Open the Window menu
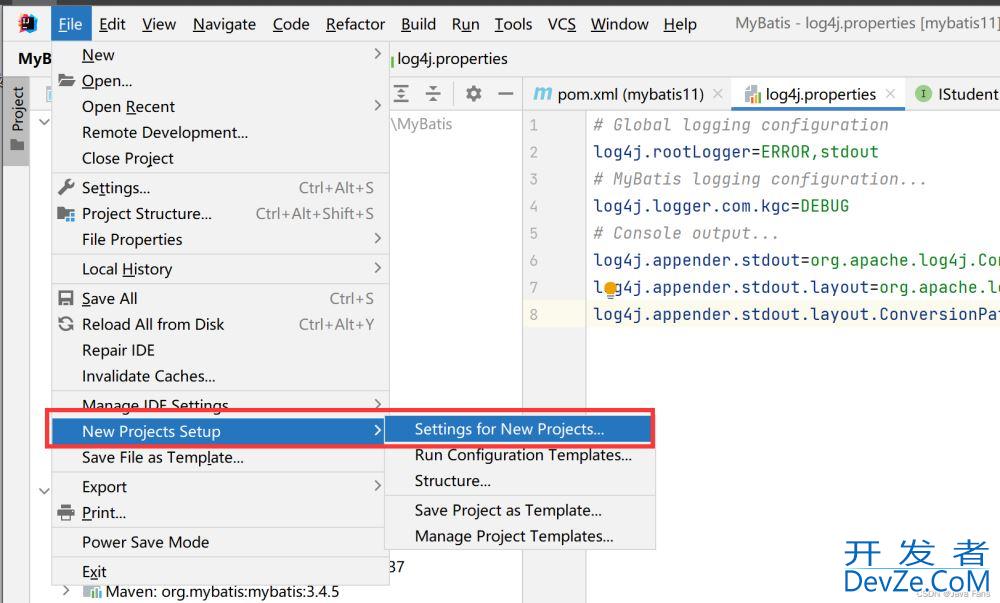This screenshot has width=1000, height=603. click(x=619, y=24)
